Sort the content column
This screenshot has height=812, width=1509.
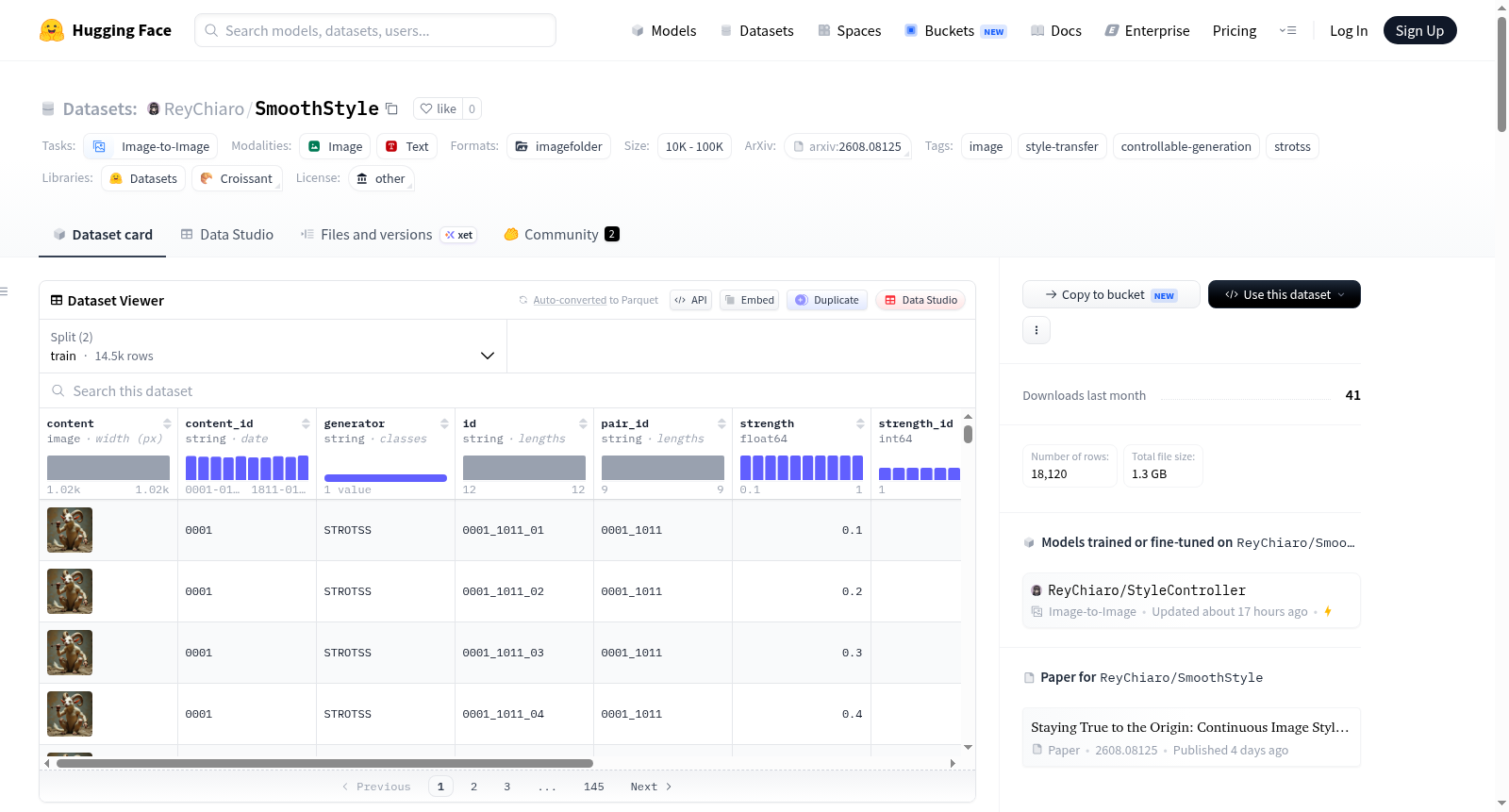tap(167, 423)
